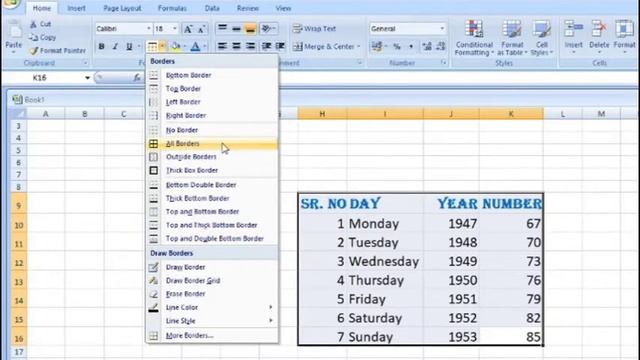Switch to the Insert tab
Viewport: 640px width, 360px height.
[76, 8]
